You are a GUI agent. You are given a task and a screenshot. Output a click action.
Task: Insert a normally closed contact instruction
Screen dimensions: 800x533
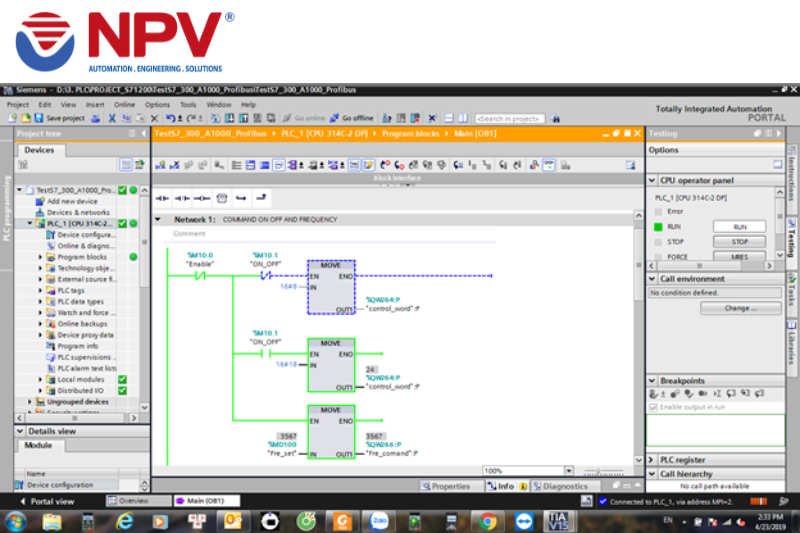click(x=183, y=197)
